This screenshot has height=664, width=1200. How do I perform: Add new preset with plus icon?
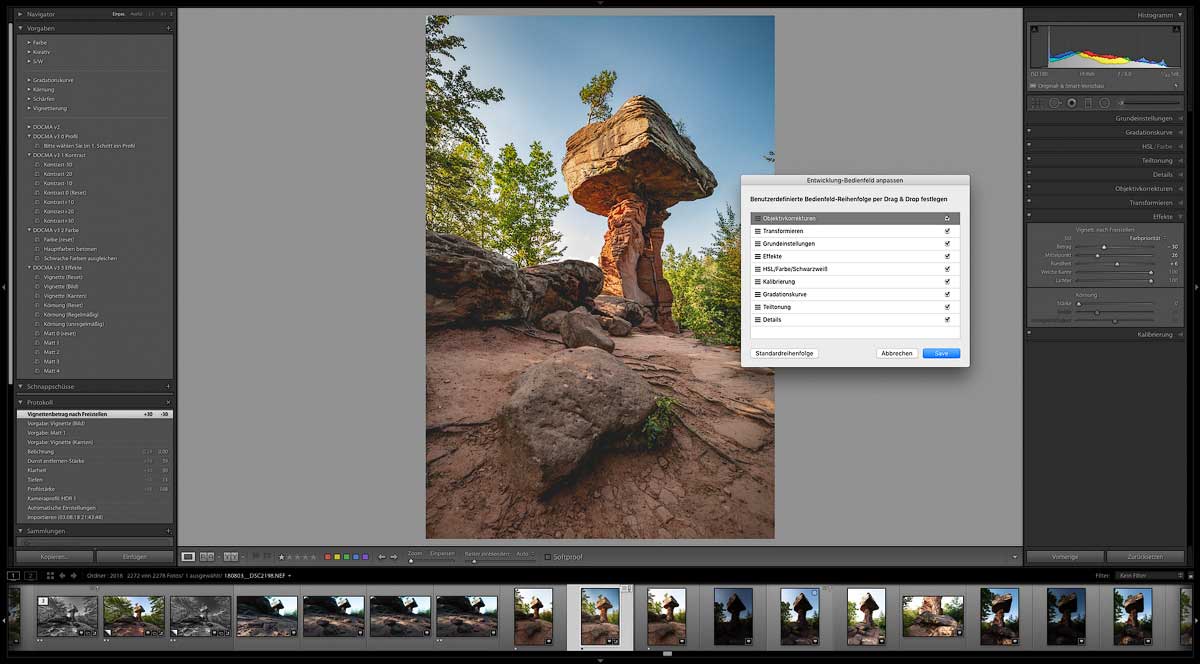pos(168,28)
